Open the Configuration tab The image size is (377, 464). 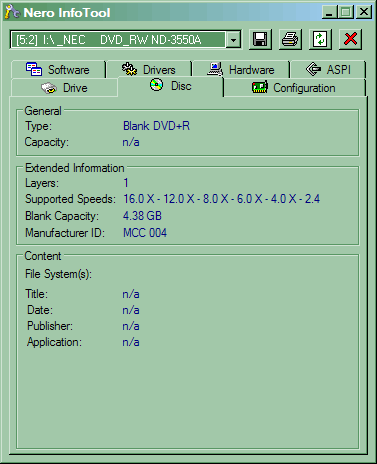(x=294, y=88)
